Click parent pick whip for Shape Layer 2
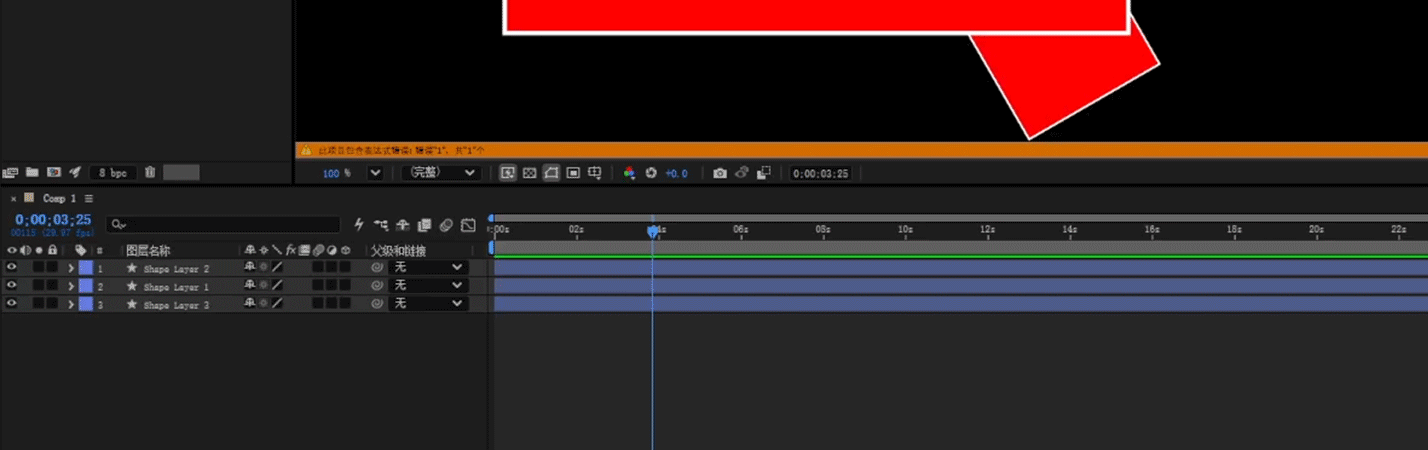 click(377, 268)
